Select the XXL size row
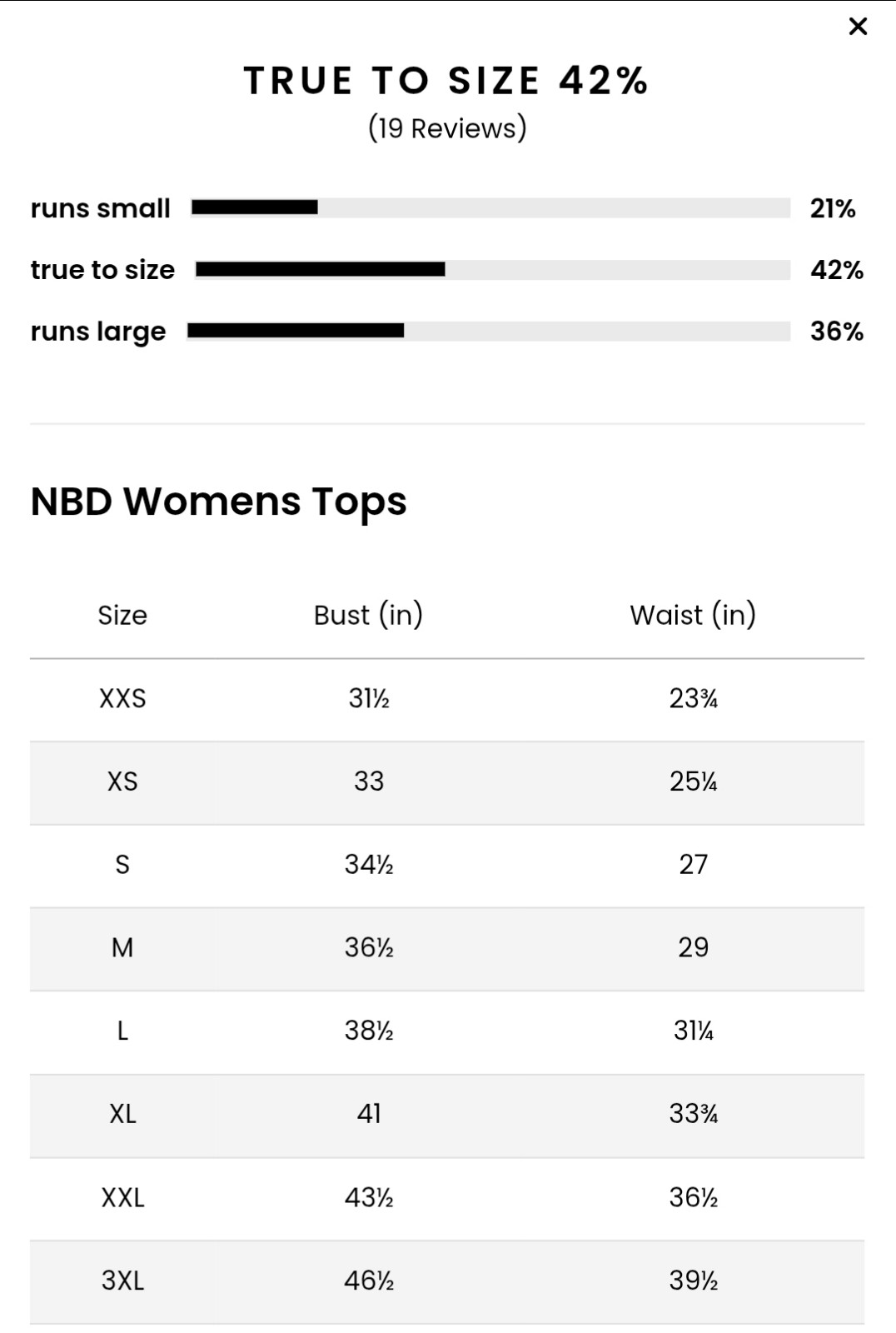This screenshot has width=896, height=1333. point(447,1200)
